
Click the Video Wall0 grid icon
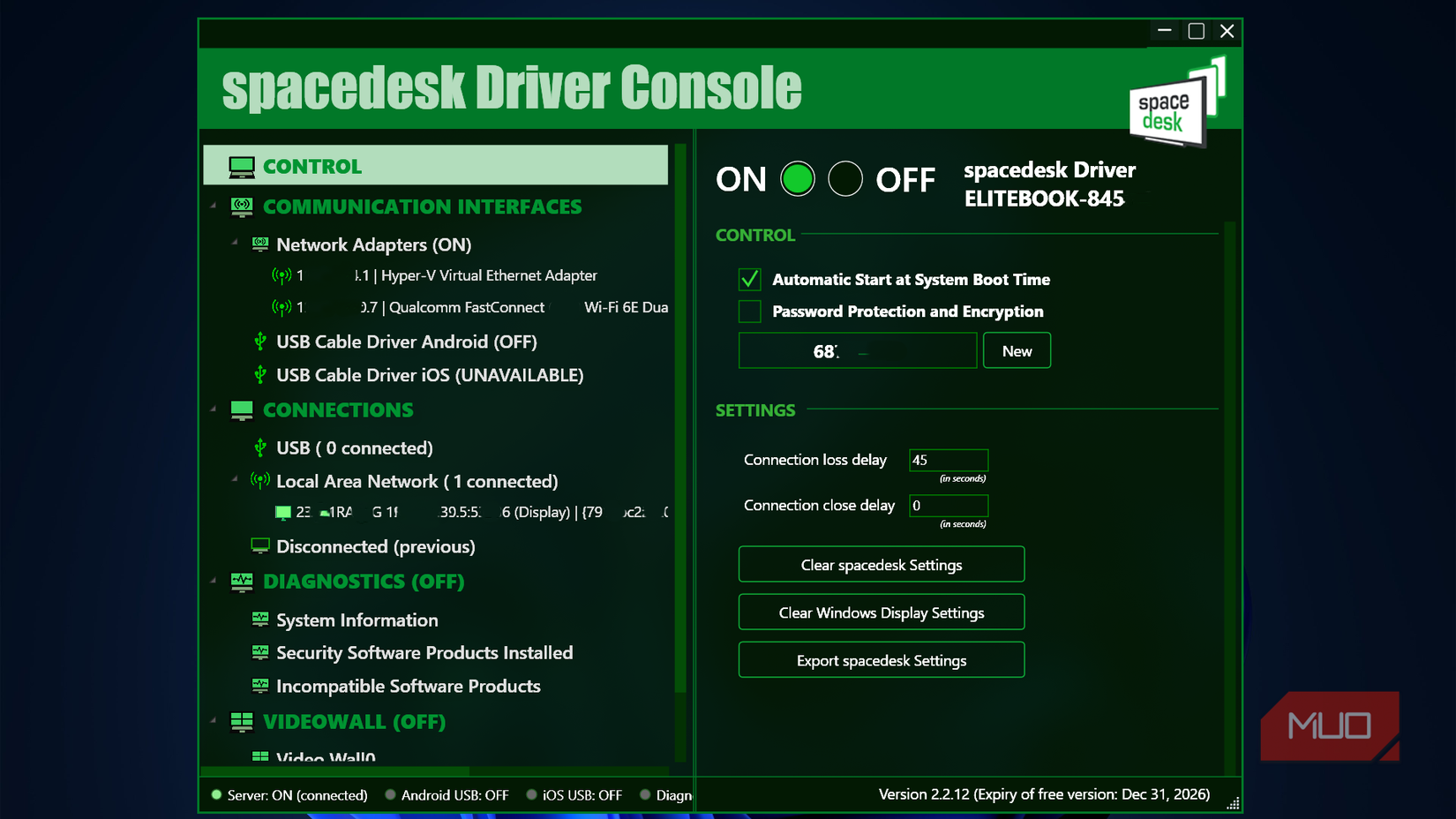pos(259,755)
